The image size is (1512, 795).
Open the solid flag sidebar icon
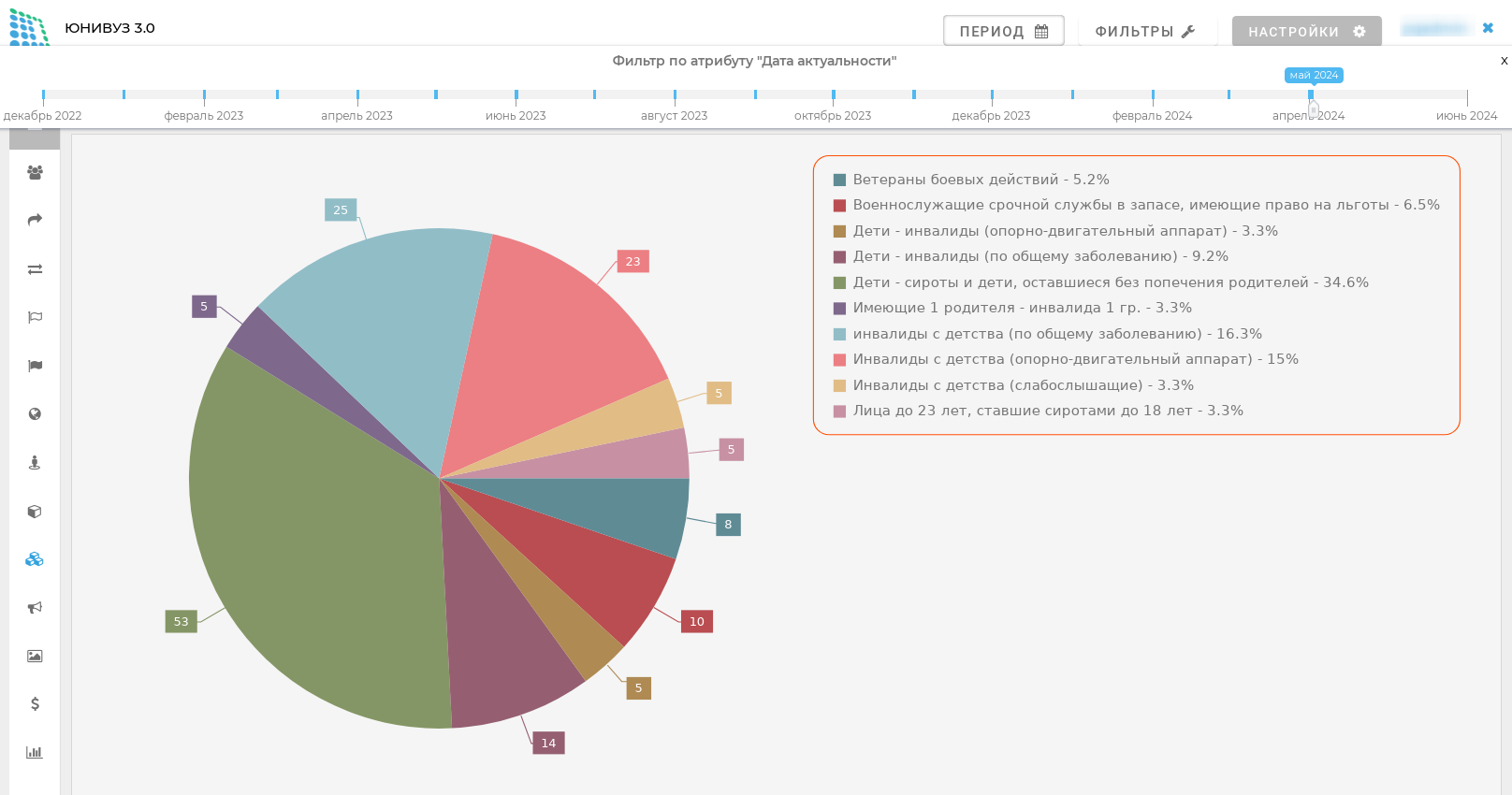pos(35,366)
